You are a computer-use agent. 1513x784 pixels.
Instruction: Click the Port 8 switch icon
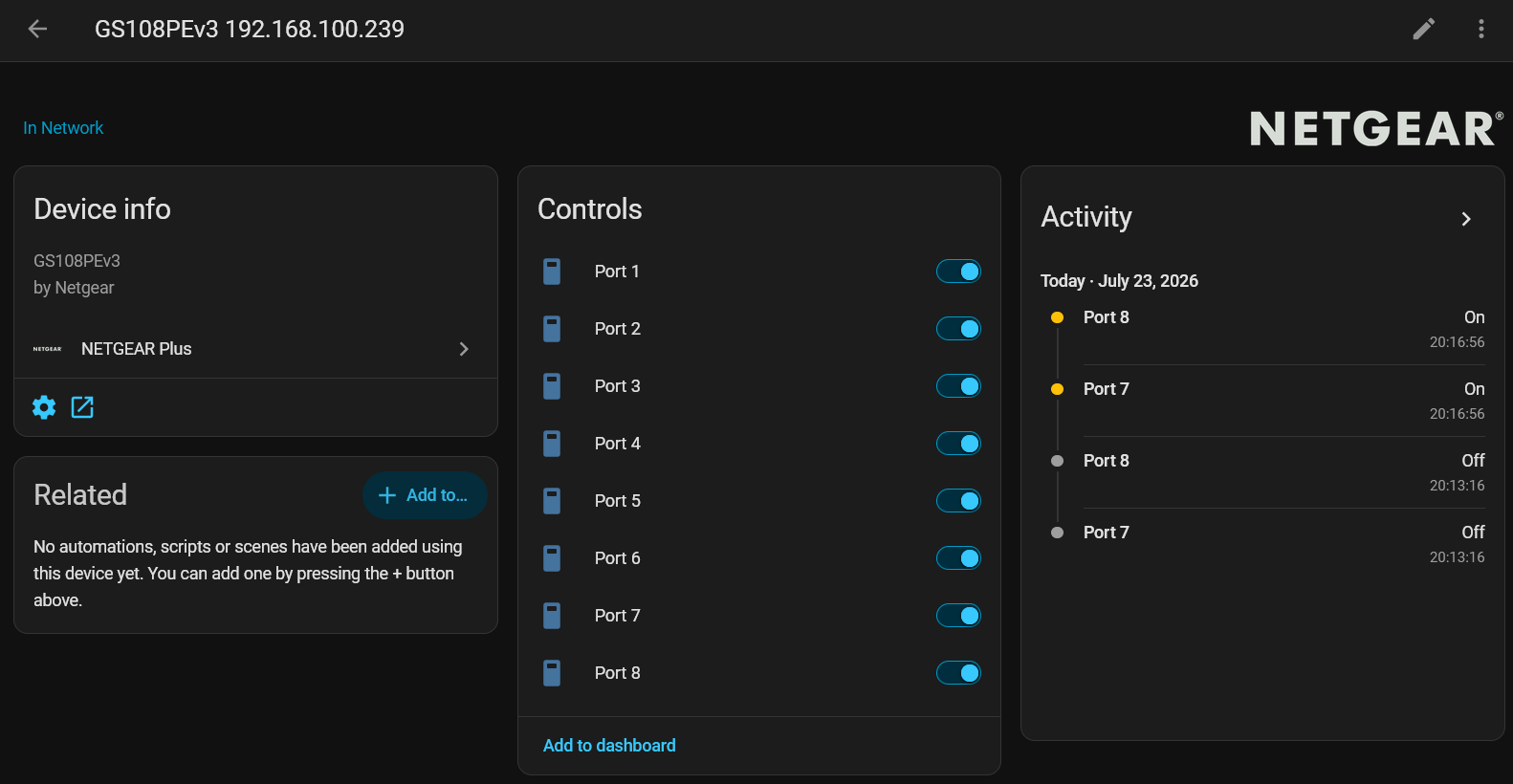point(552,673)
